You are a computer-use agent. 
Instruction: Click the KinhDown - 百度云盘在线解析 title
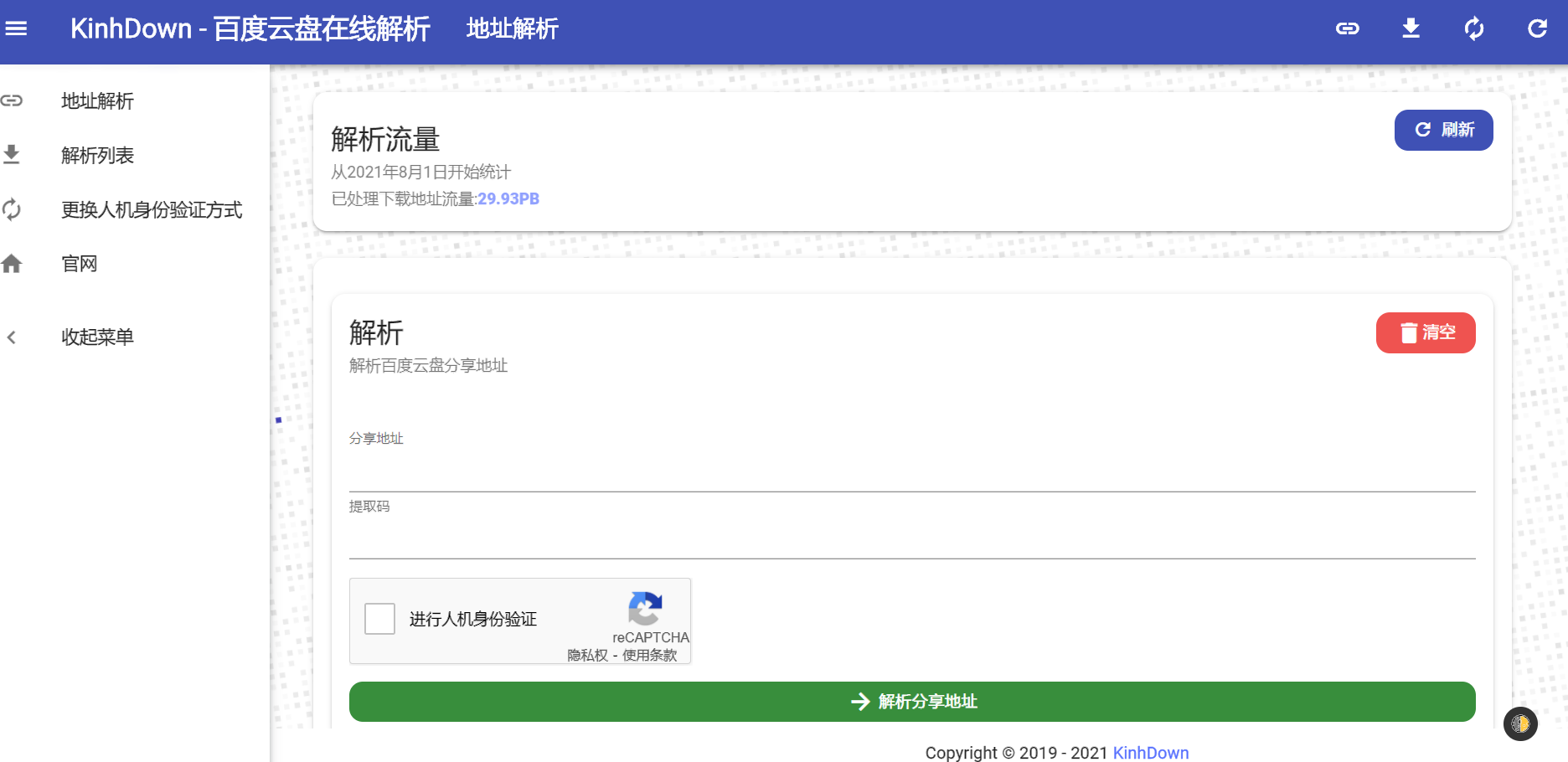click(250, 28)
